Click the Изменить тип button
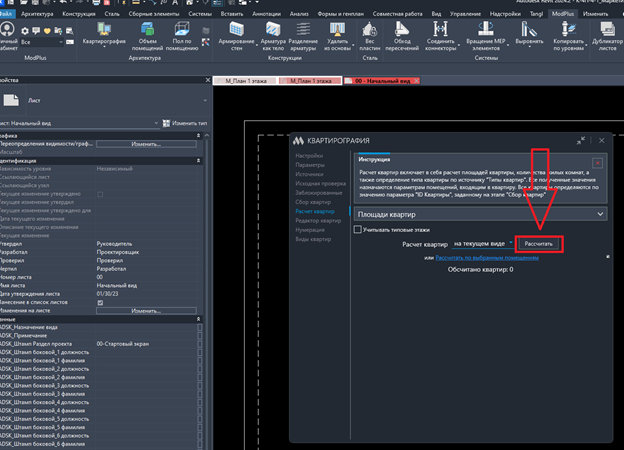The height and width of the screenshot is (450, 624). 185,123
